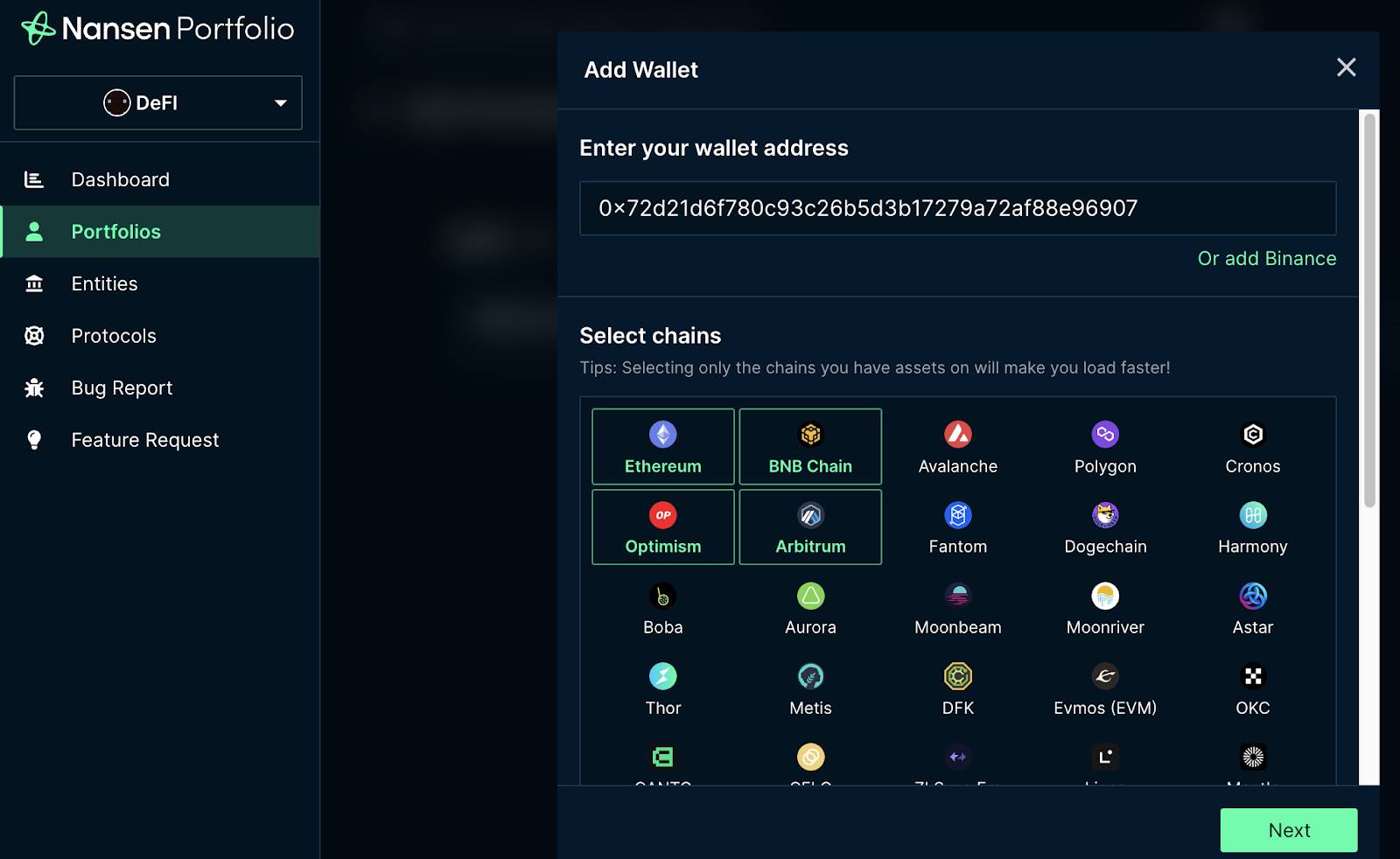The width and height of the screenshot is (1400, 859).
Task: Select the Polygon chain
Action: pos(1105,447)
